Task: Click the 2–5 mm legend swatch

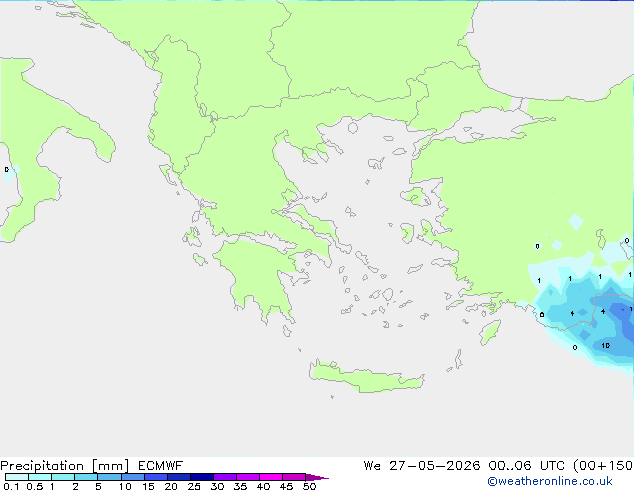Action: point(86,477)
